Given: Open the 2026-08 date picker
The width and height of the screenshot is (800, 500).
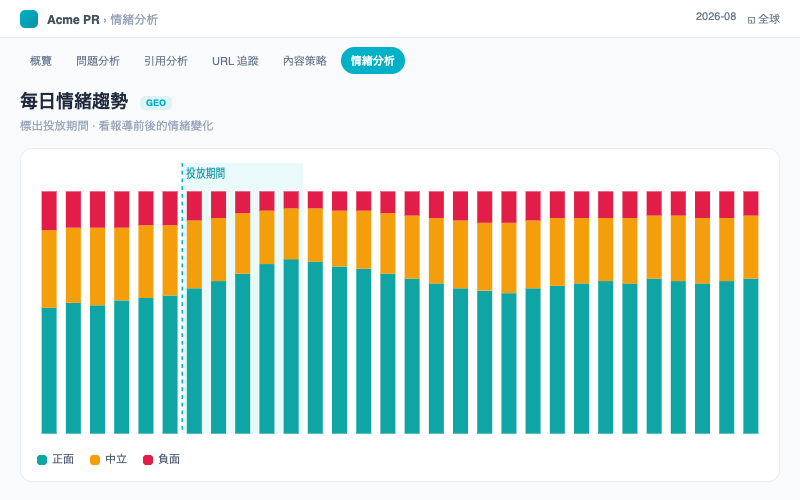Looking at the screenshot, I should [x=716, y=16].
